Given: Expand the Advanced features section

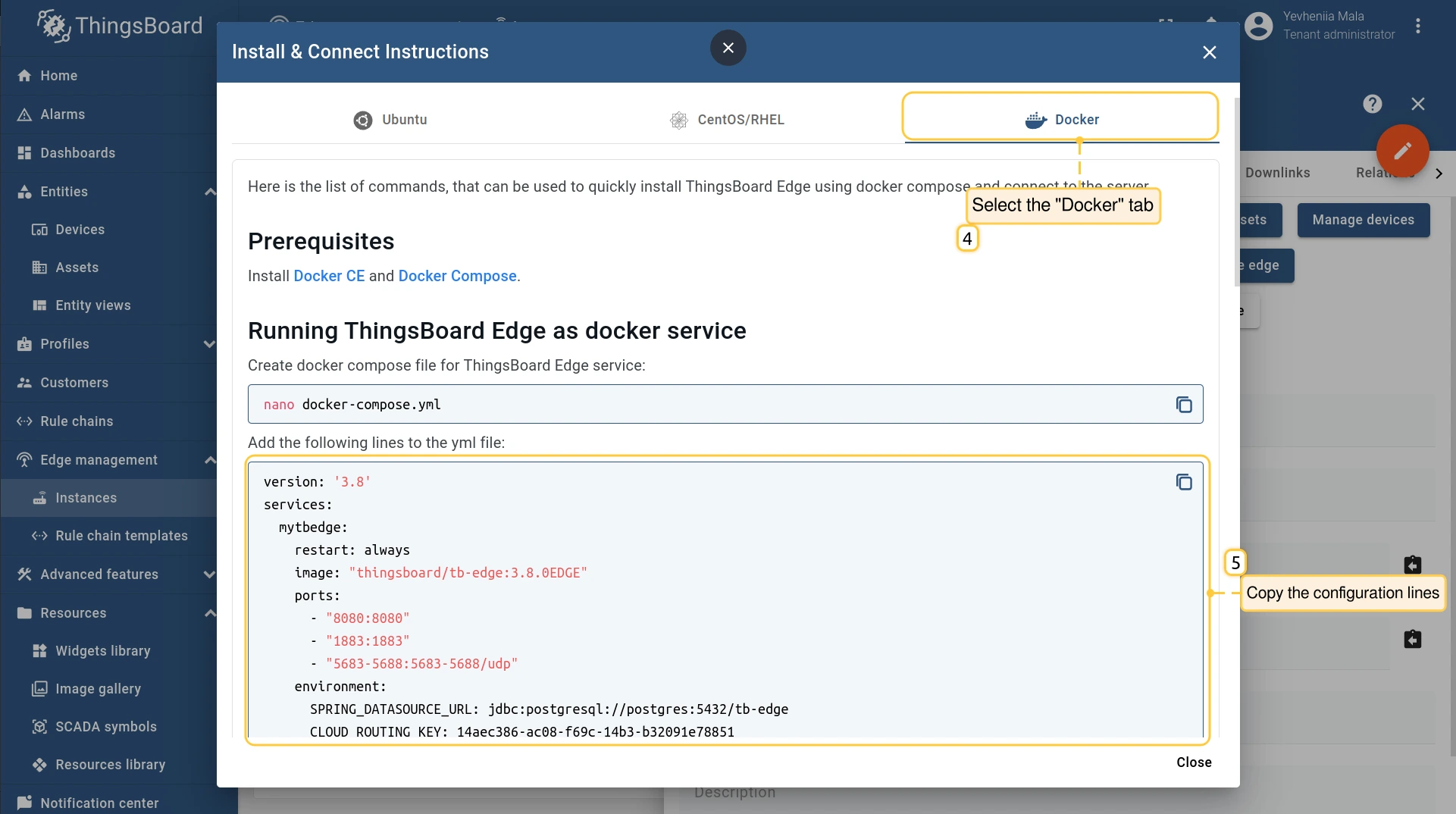Looking at the screenshot, I should click(210, 574).
